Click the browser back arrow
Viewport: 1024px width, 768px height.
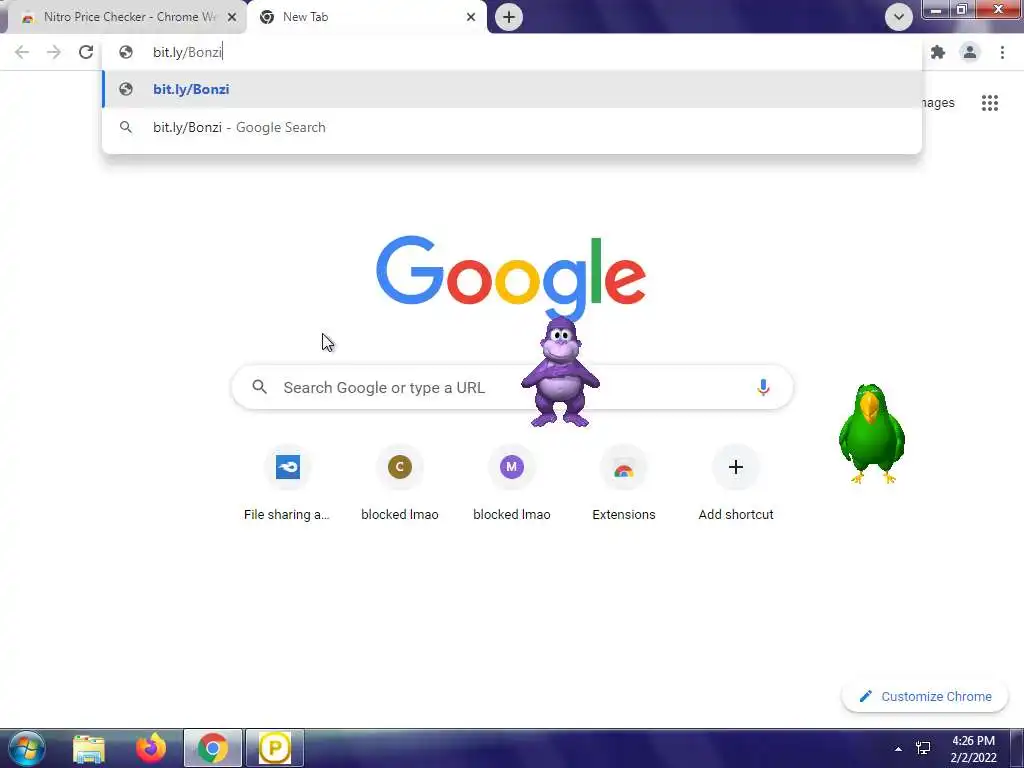click(22, 52)
